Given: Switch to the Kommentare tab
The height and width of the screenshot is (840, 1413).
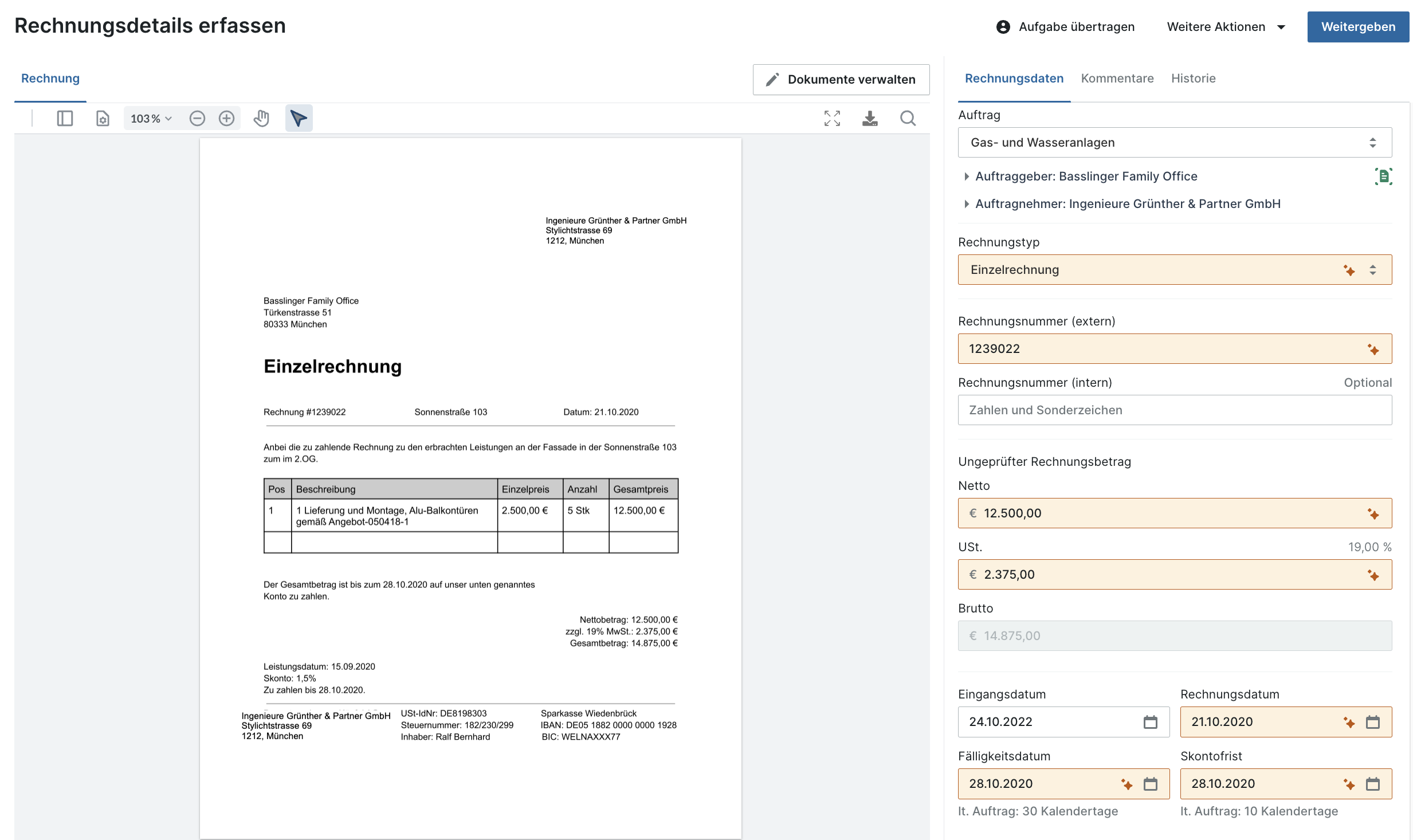Looking at the screenshot, I should tap(1117, 78).
